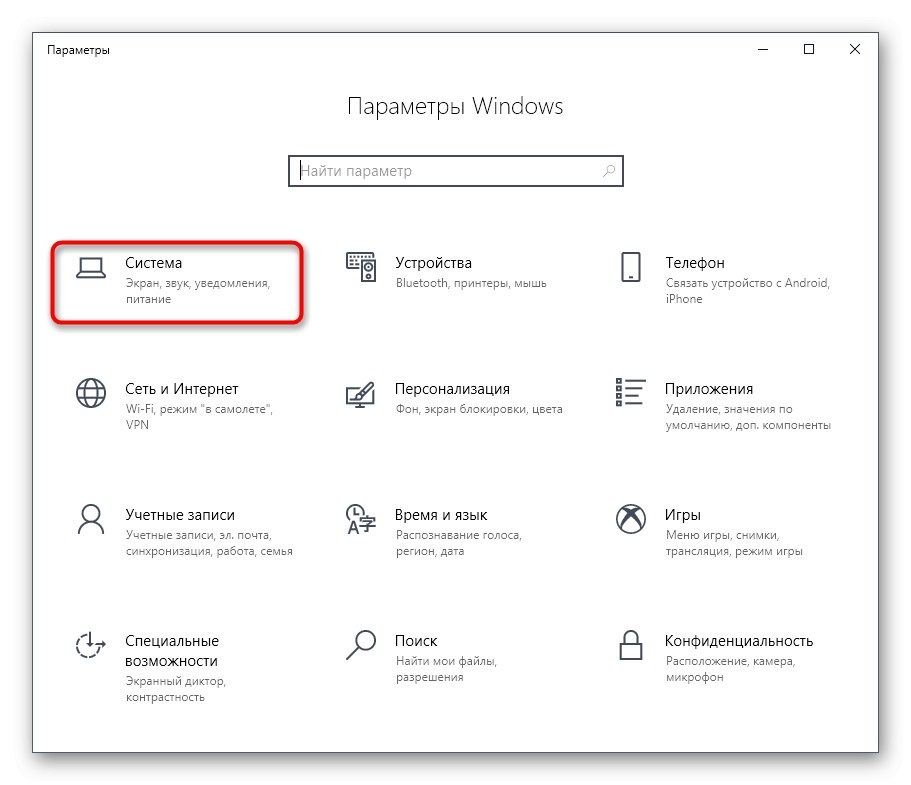Open the Конфиденциальность heading

pyautogui.click(x=739, y=641)
